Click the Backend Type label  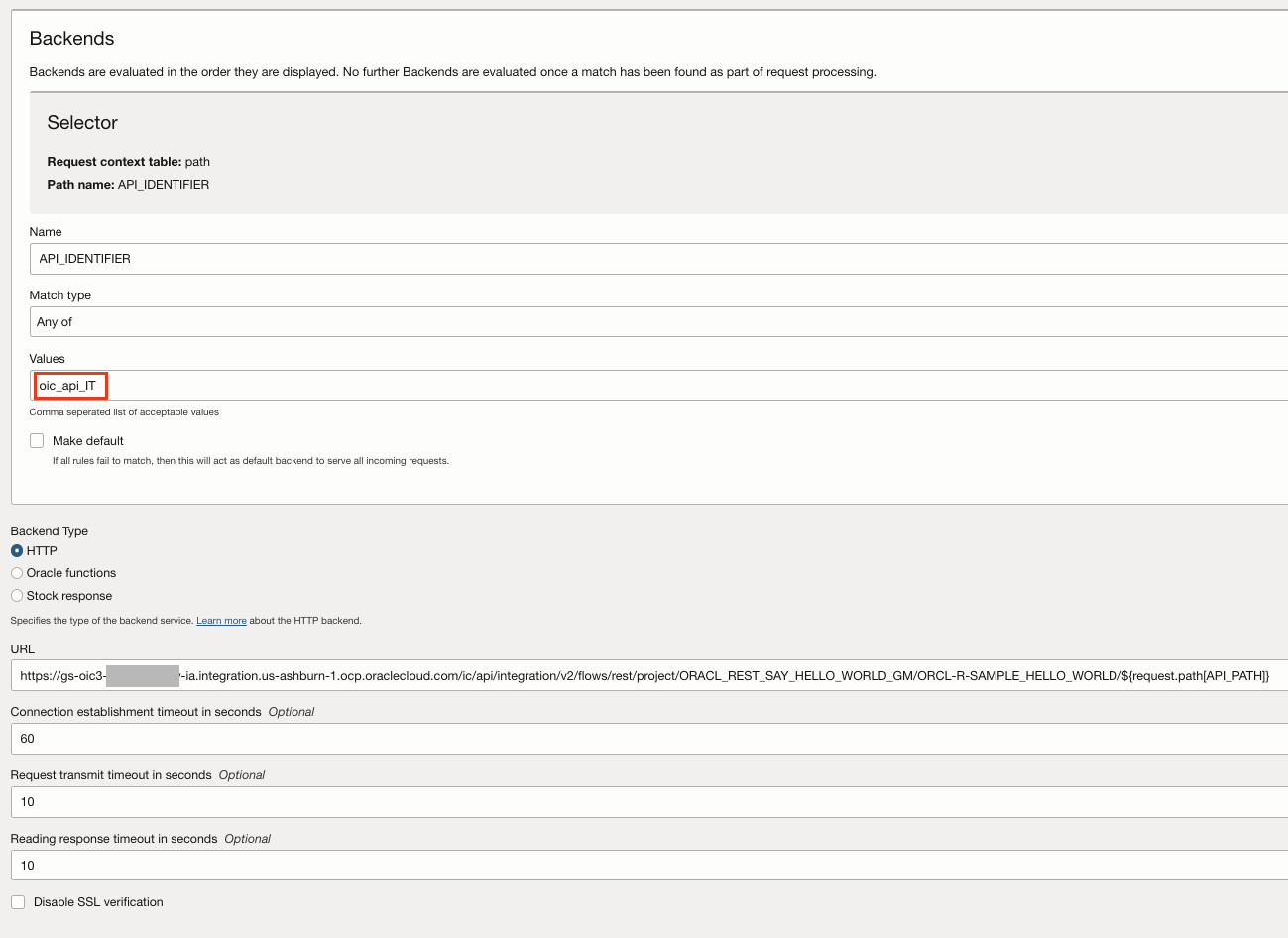49,530
